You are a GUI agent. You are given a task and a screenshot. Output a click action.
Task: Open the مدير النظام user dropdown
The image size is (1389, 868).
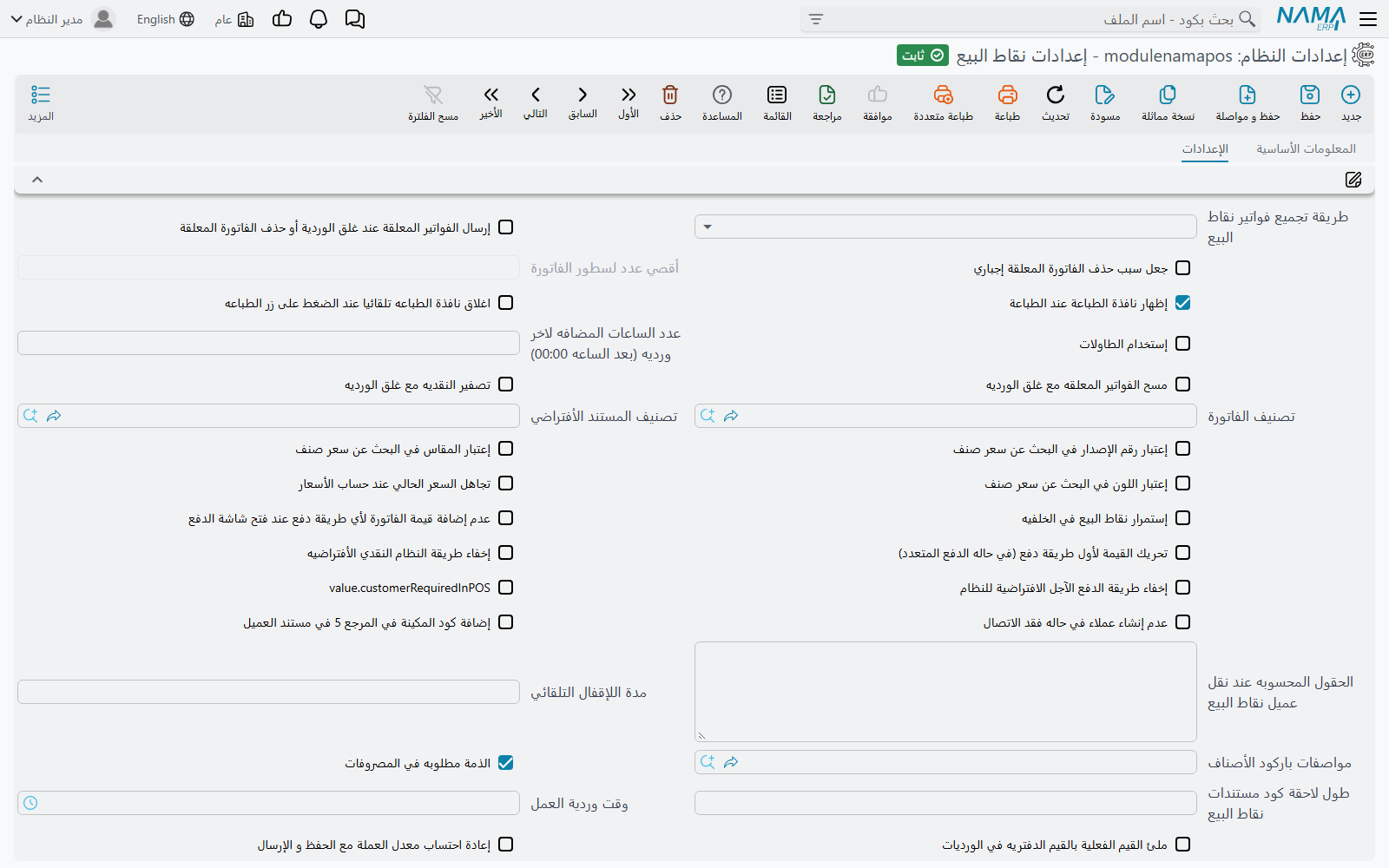point(47,19)
